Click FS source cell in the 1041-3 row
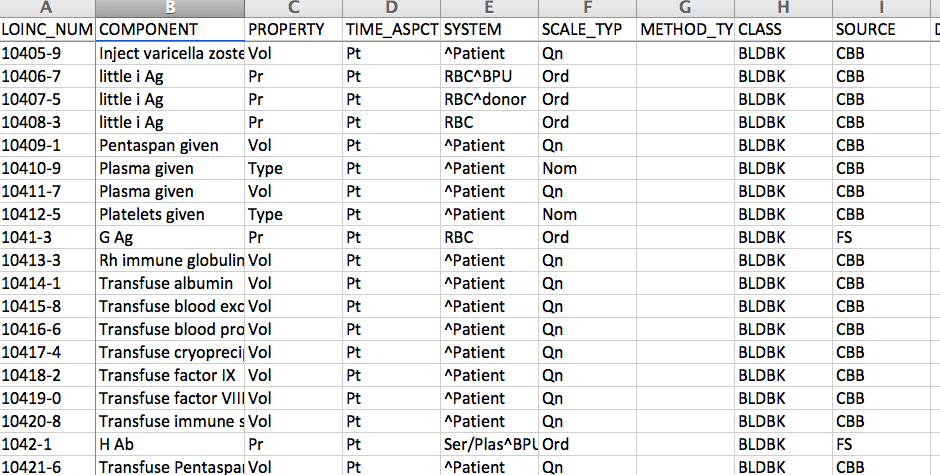This screenshot has height=475, width=940. coord(881,238)
